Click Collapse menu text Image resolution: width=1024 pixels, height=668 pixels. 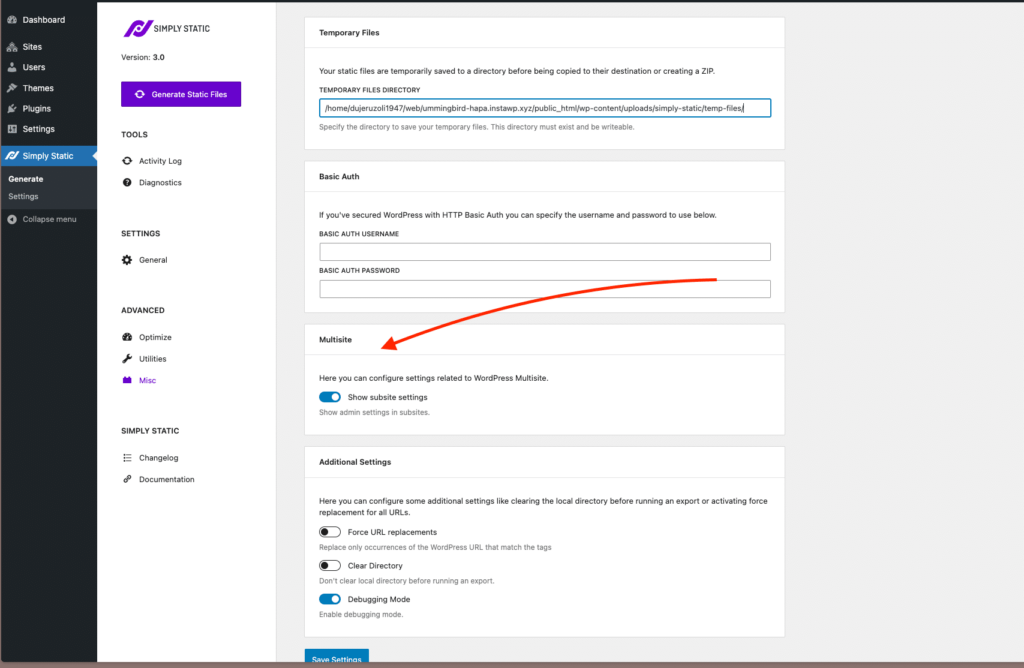(x=49, y=219)
